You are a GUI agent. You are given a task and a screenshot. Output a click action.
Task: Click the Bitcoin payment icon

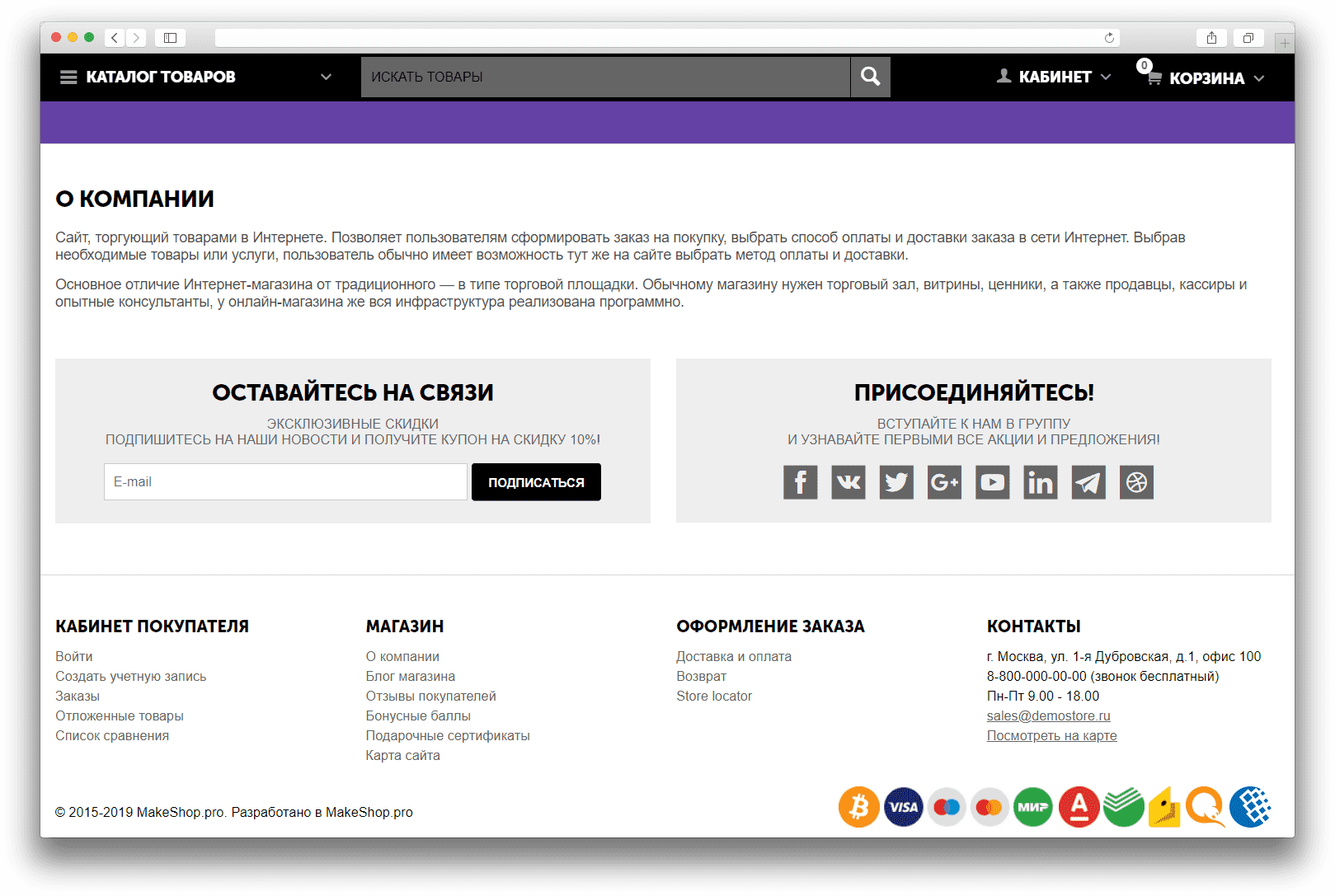pyautogui.click(x=859, y=807)
